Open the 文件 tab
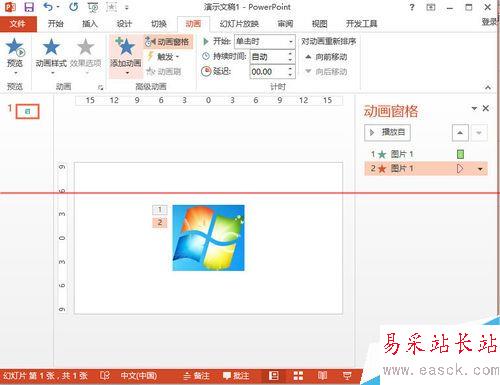This screenshot has width=500, height=385. (x=18, y=24)
